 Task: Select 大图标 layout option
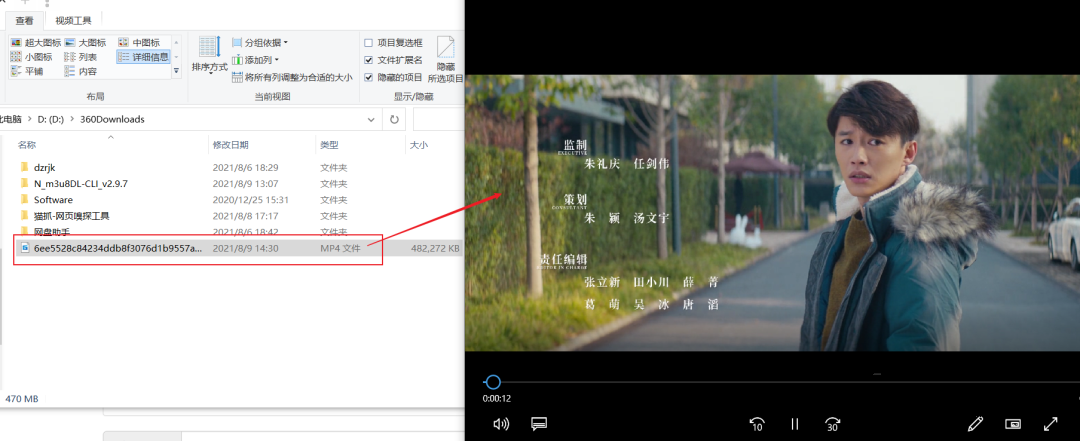click(x=85, y=43)
